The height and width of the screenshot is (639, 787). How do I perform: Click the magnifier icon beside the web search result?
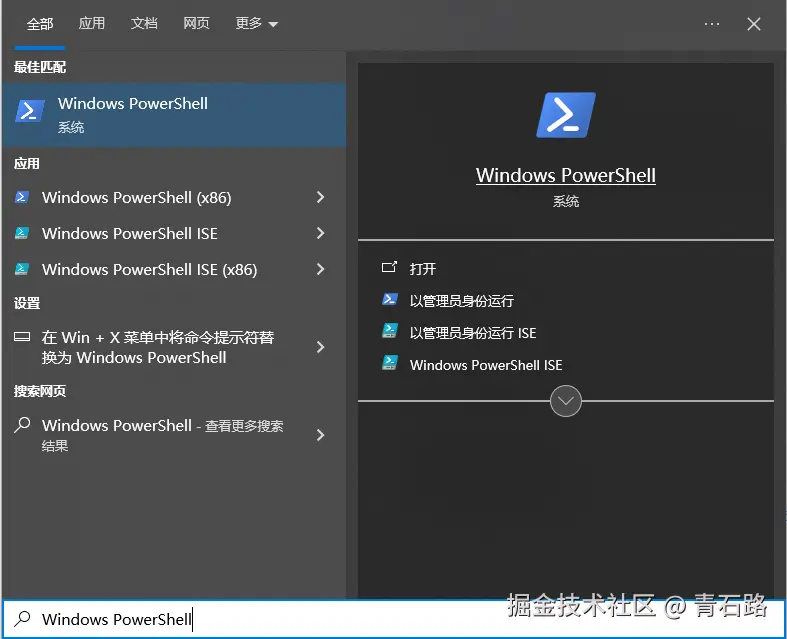coord(22,425)
